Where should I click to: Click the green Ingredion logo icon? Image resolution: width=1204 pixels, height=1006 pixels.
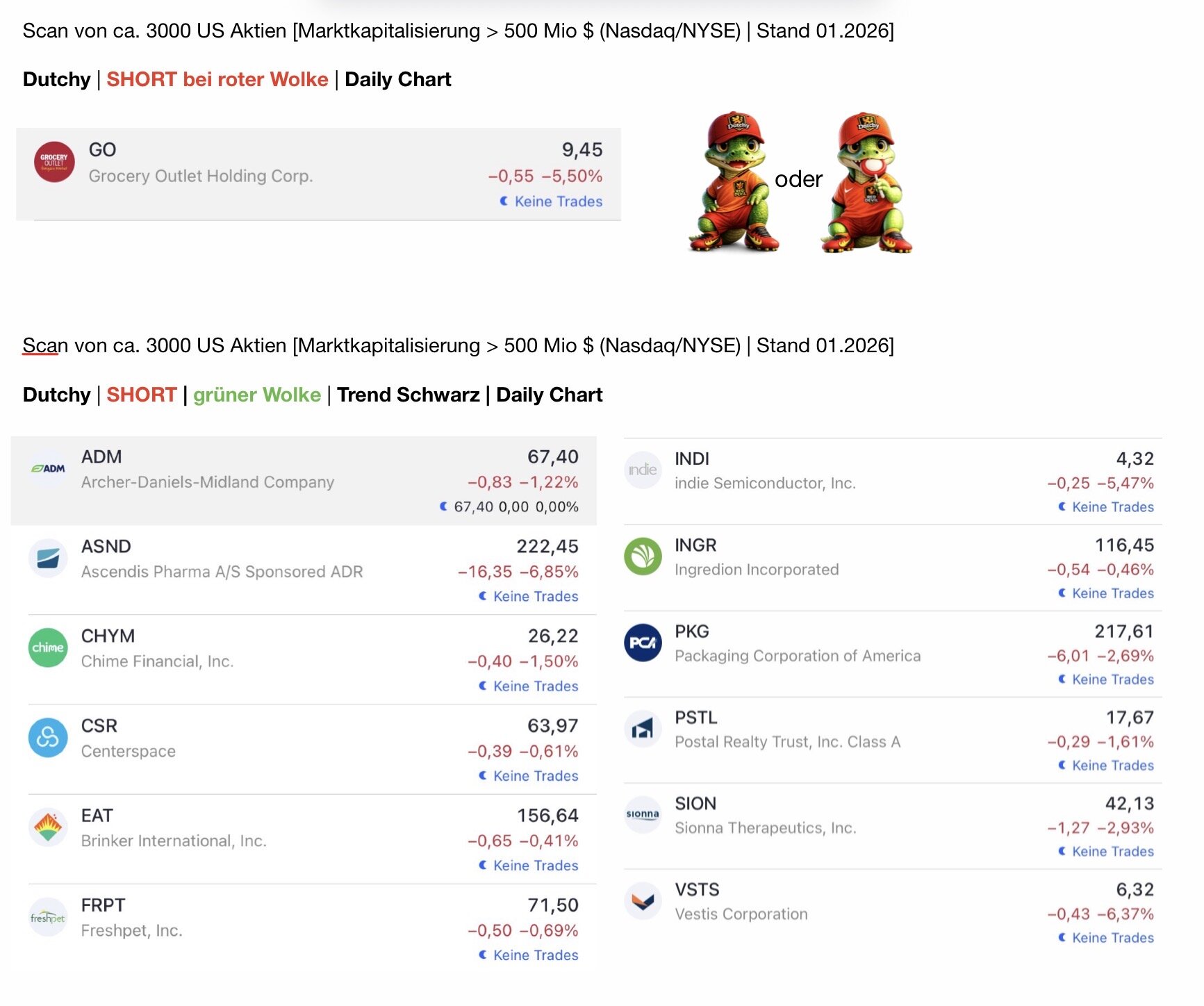[643, 556]
